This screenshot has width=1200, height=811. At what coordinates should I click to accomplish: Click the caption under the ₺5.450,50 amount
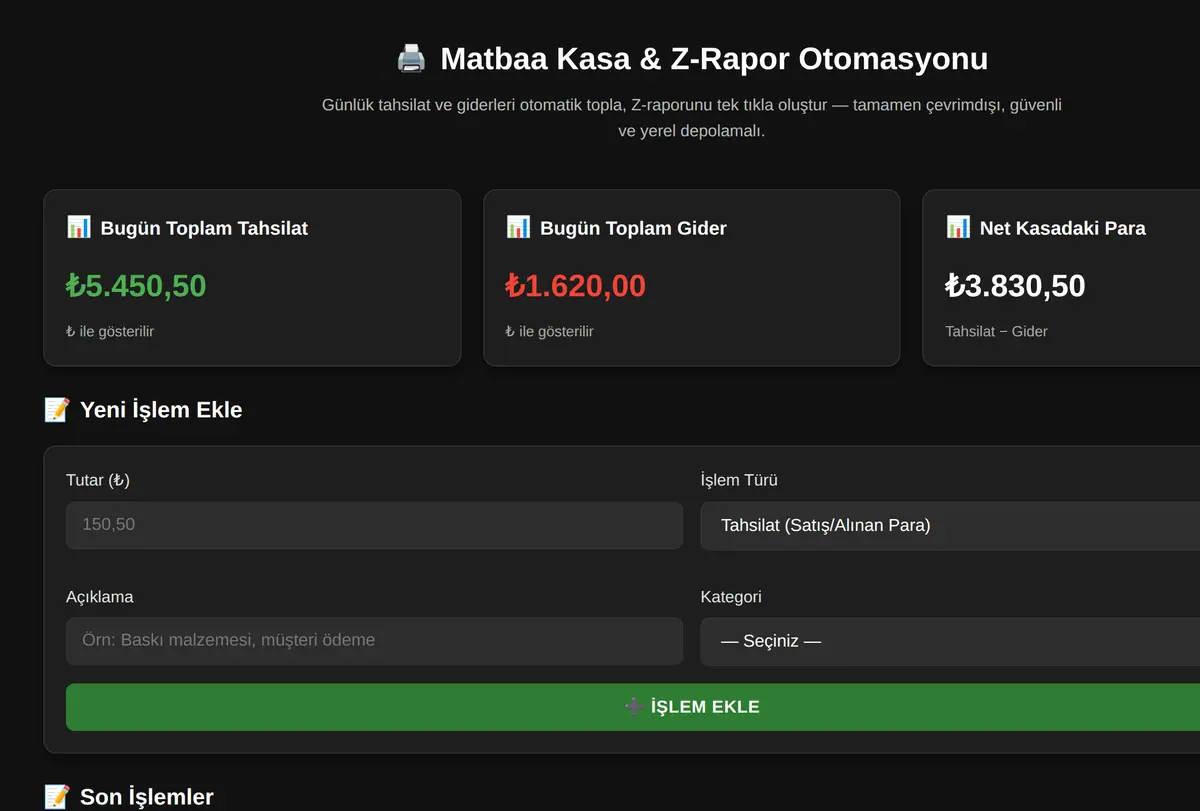pyautogui.click(x=110, y=331)
